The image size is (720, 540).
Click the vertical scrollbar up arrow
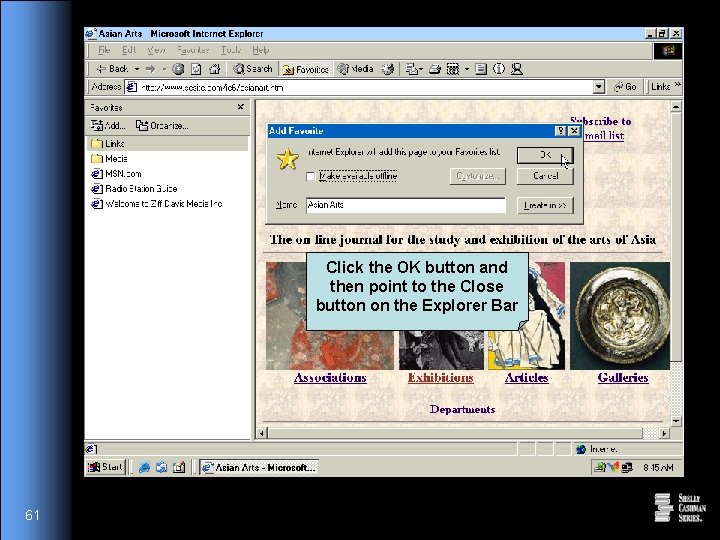[x=676, y=107]
